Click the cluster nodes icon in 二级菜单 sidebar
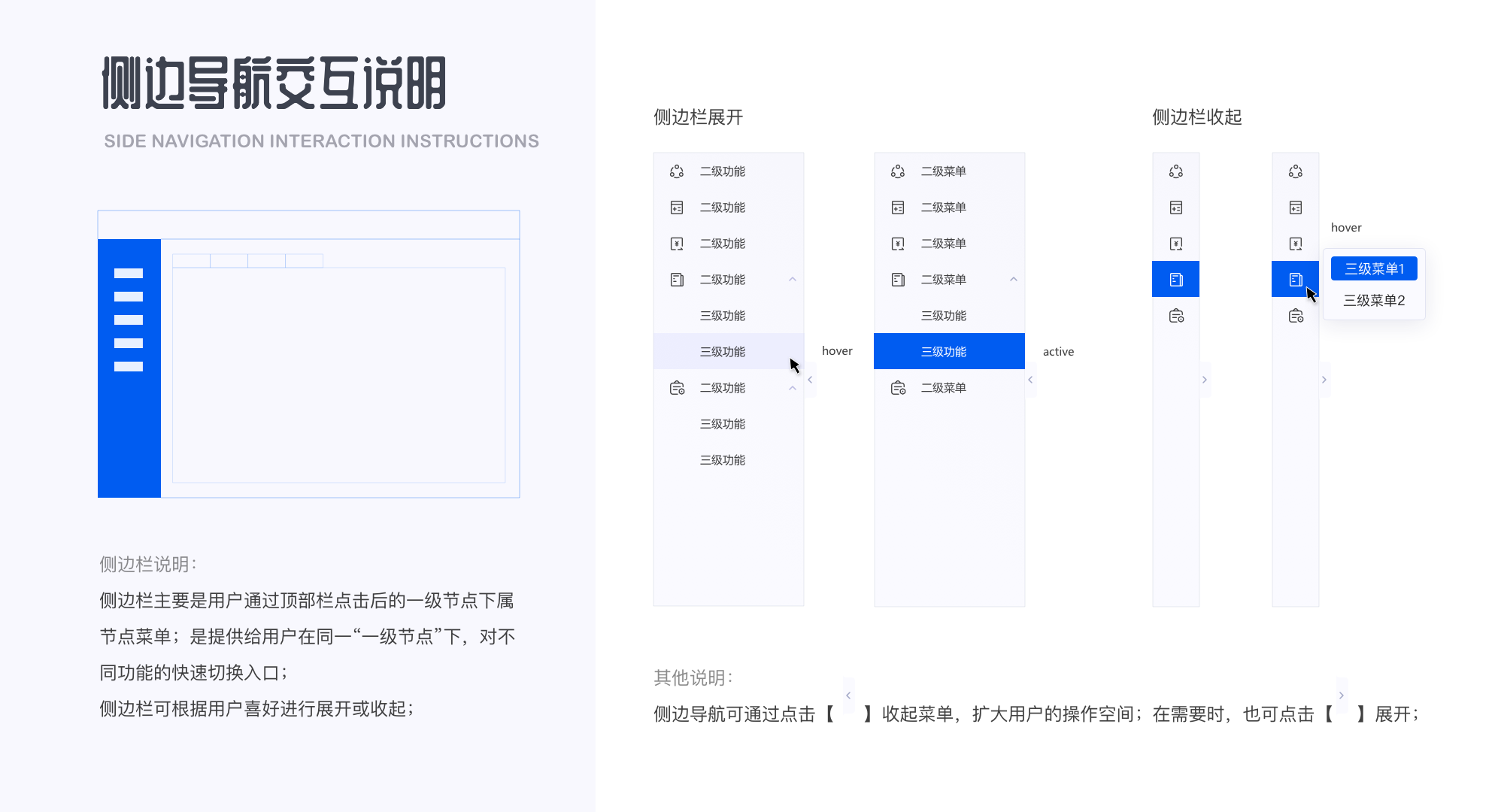This screenshot has height=812, width=1504. tap(898, 171)
